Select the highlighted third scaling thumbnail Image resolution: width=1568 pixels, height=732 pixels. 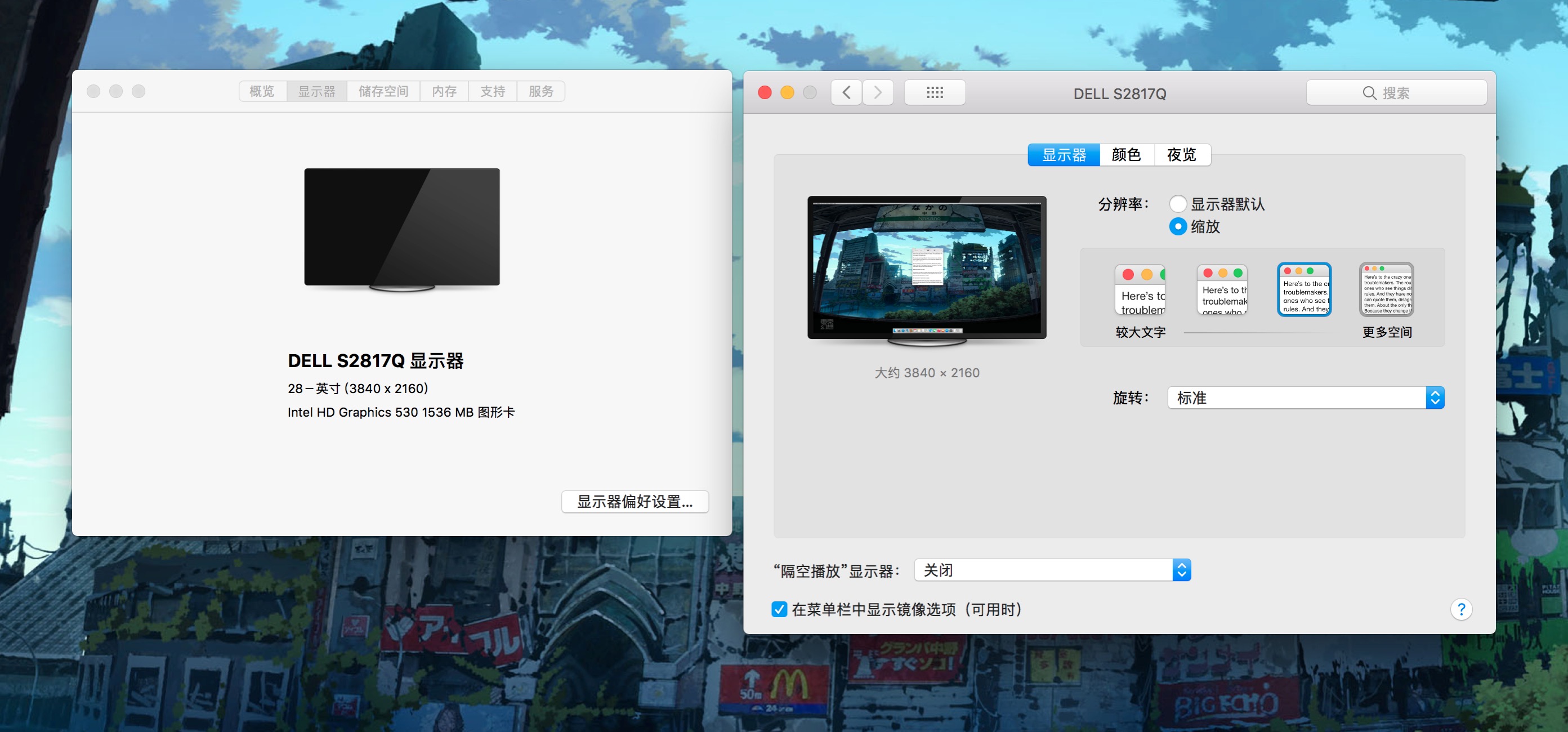coord(1305,290)
